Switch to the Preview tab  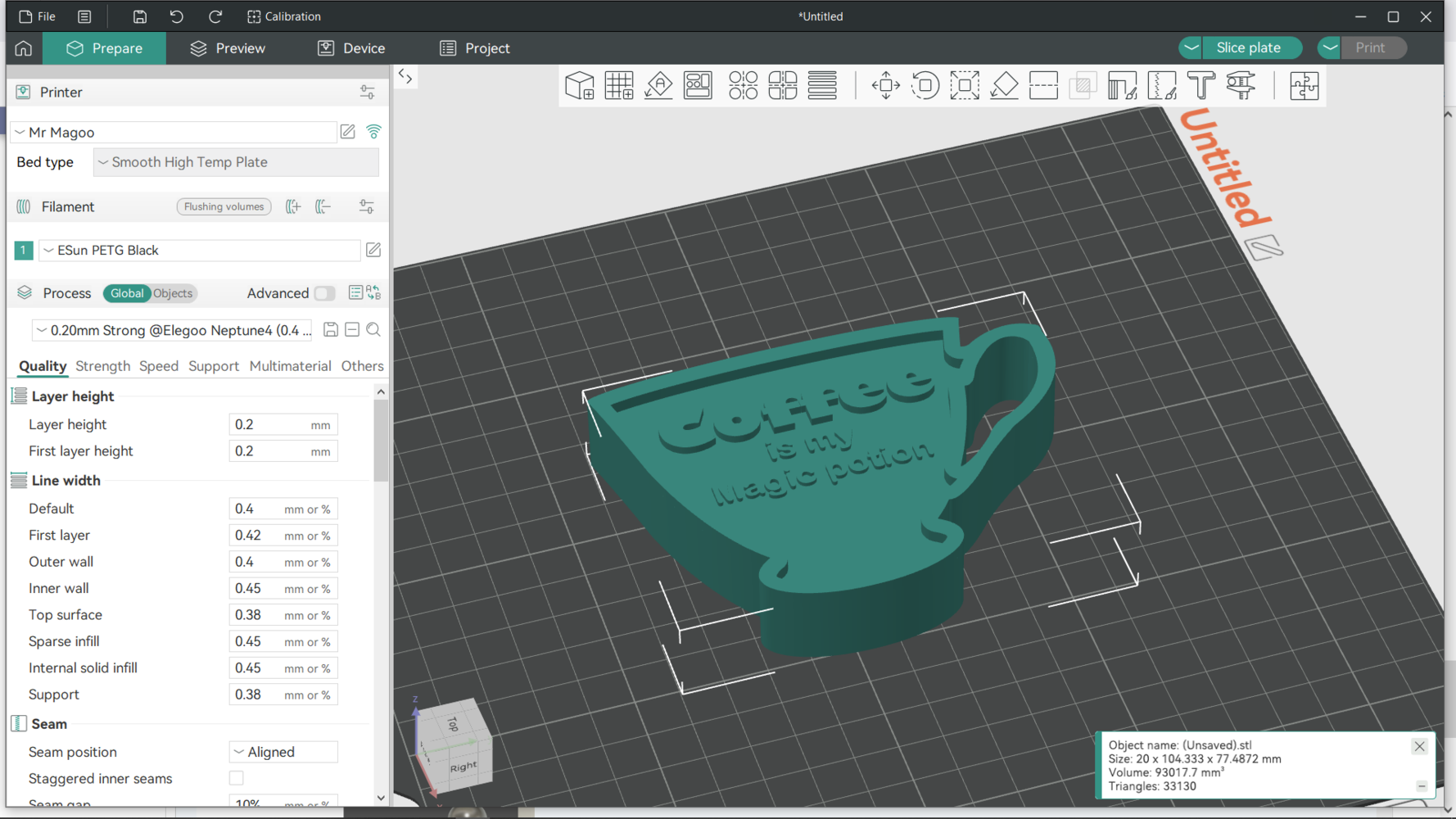click(x=228, y=48)
